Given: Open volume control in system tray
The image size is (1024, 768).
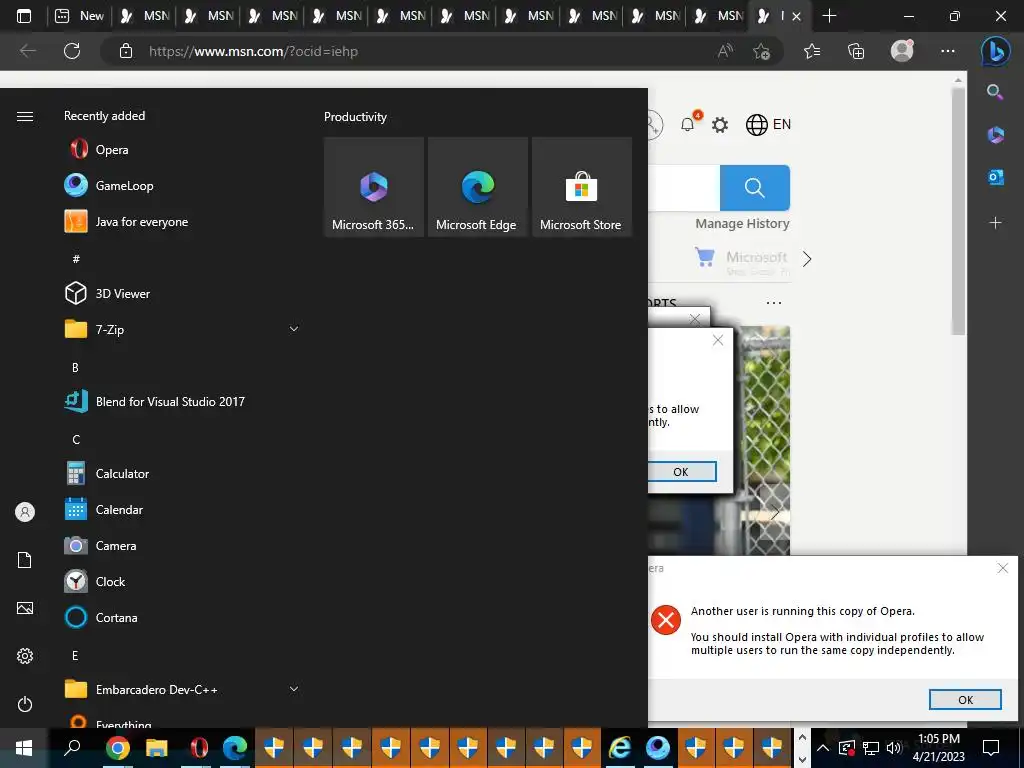Looking at the screenshot, I should (894, 748).
